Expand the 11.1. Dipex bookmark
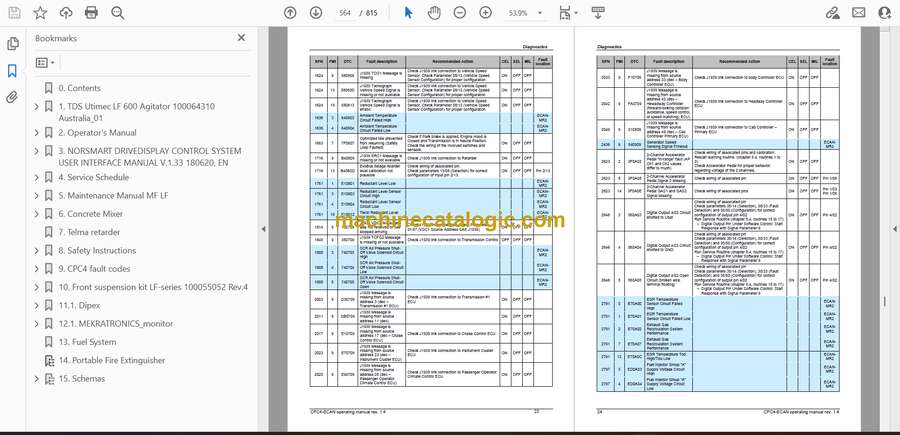This screenshot has height=435, width=900. (x=37, y=306)
